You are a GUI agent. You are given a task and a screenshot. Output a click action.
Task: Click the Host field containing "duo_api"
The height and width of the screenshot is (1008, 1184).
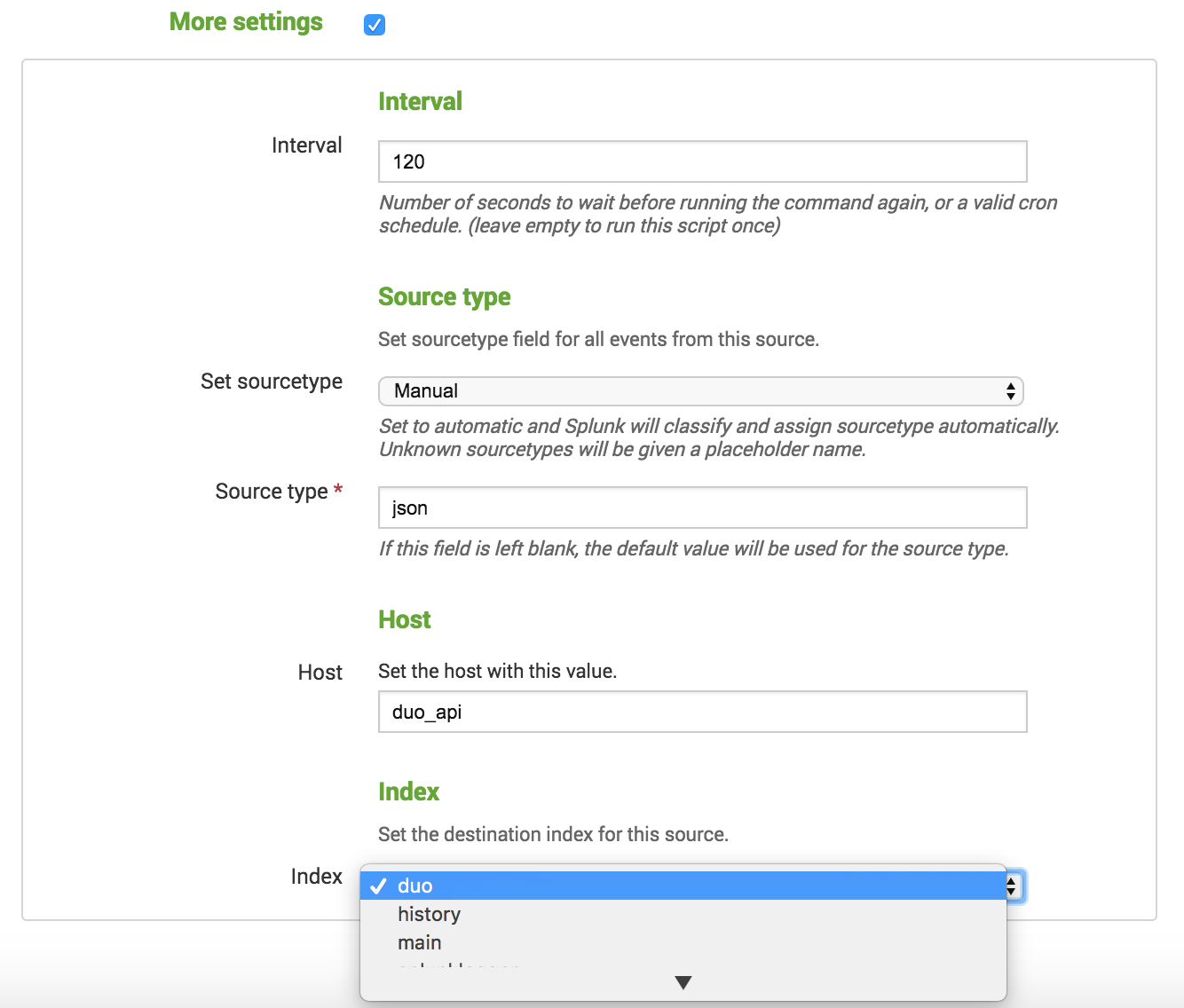point(701,712)
